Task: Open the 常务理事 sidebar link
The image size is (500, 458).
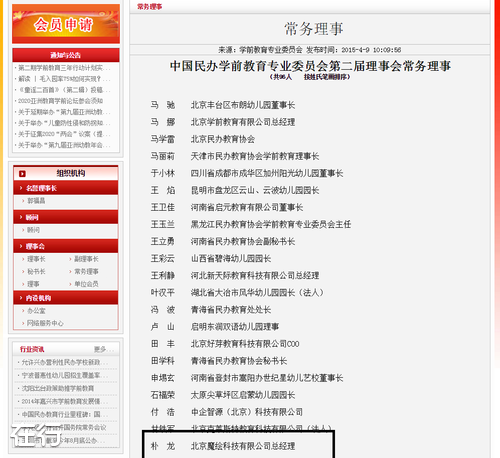Action: pos(86,272)
